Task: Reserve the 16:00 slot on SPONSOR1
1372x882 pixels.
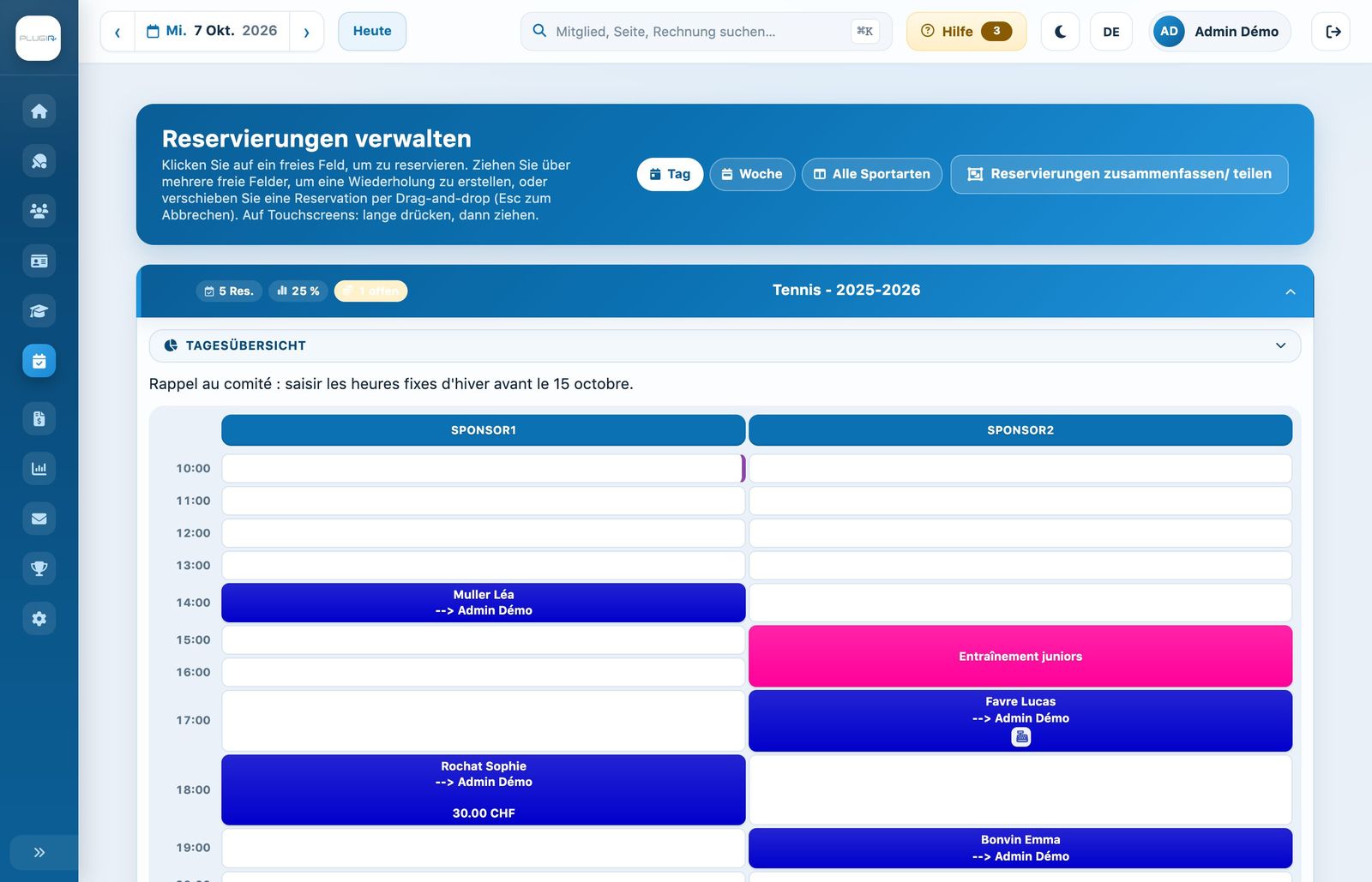Action: point(484,672)
